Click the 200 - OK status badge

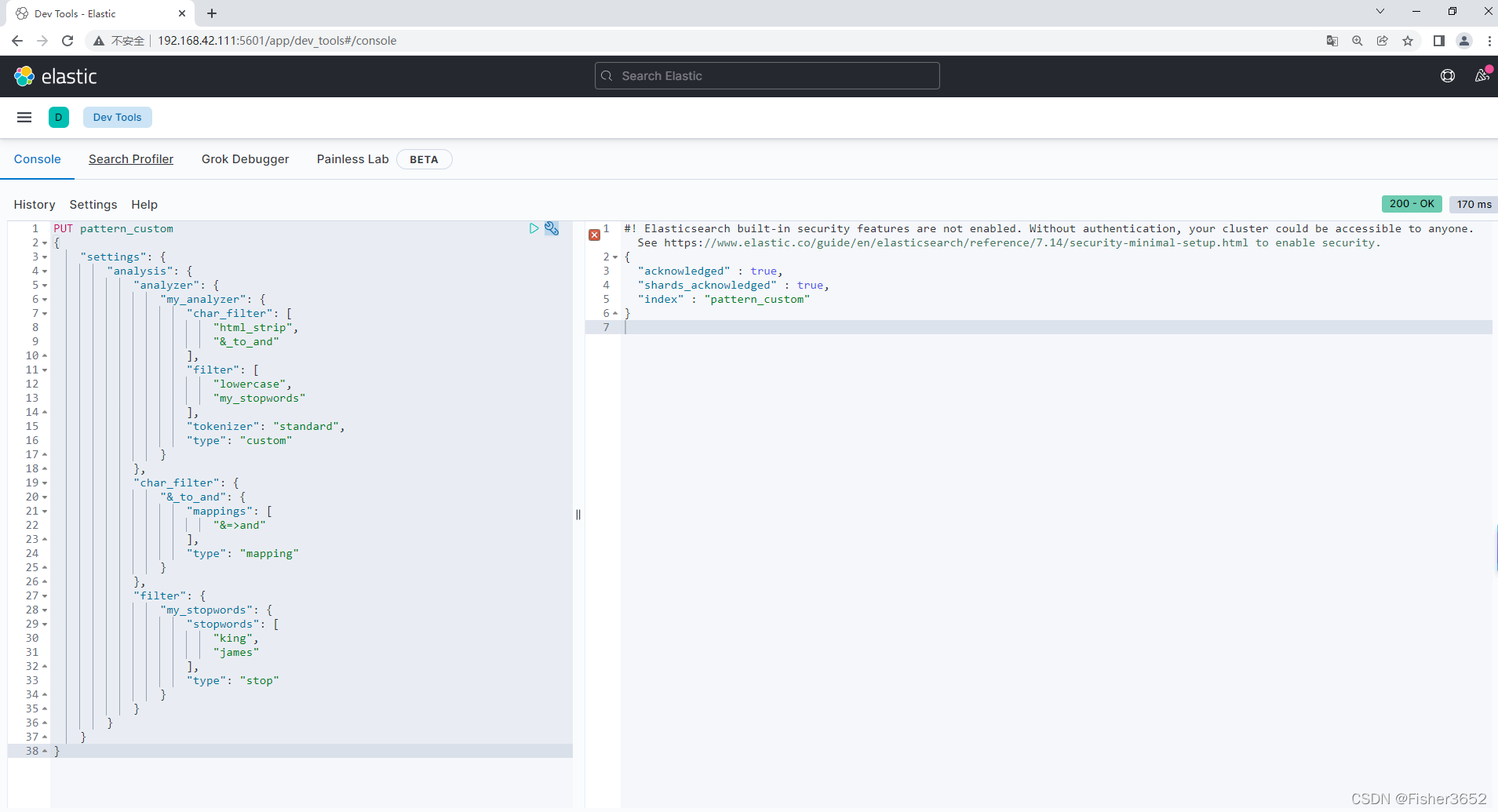[1412, 204]
